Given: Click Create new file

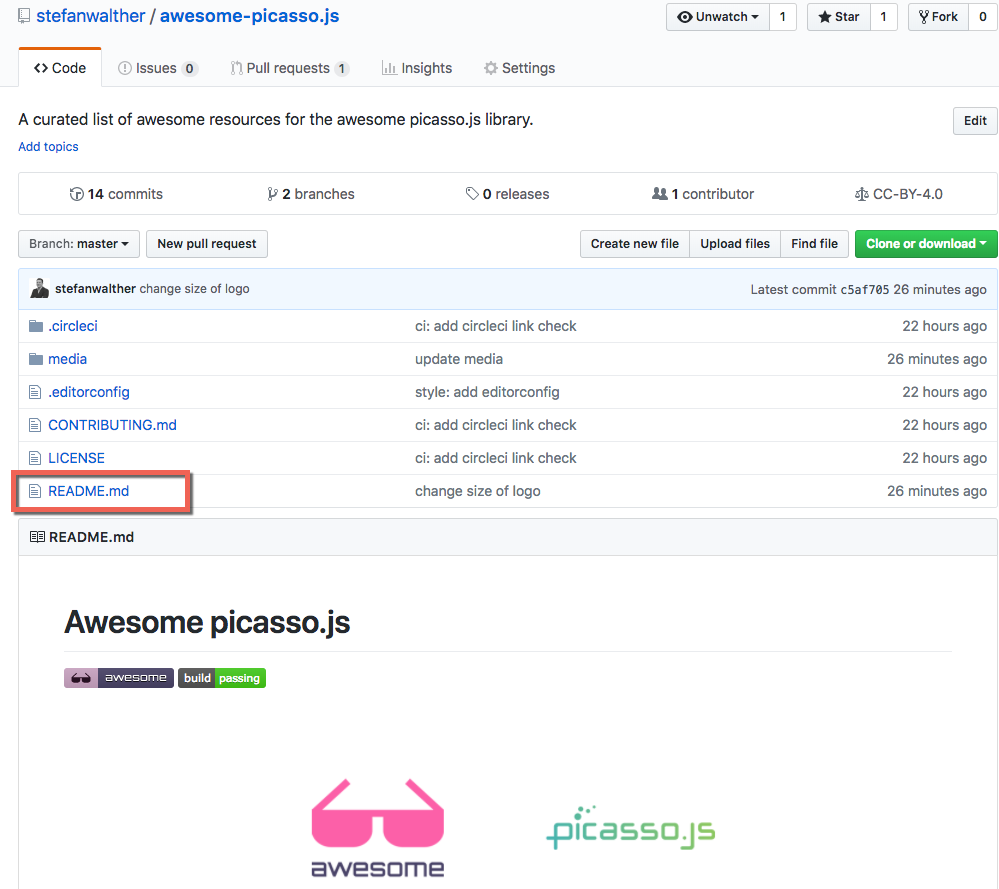Looking at the screenshot, I should (635, 244).
